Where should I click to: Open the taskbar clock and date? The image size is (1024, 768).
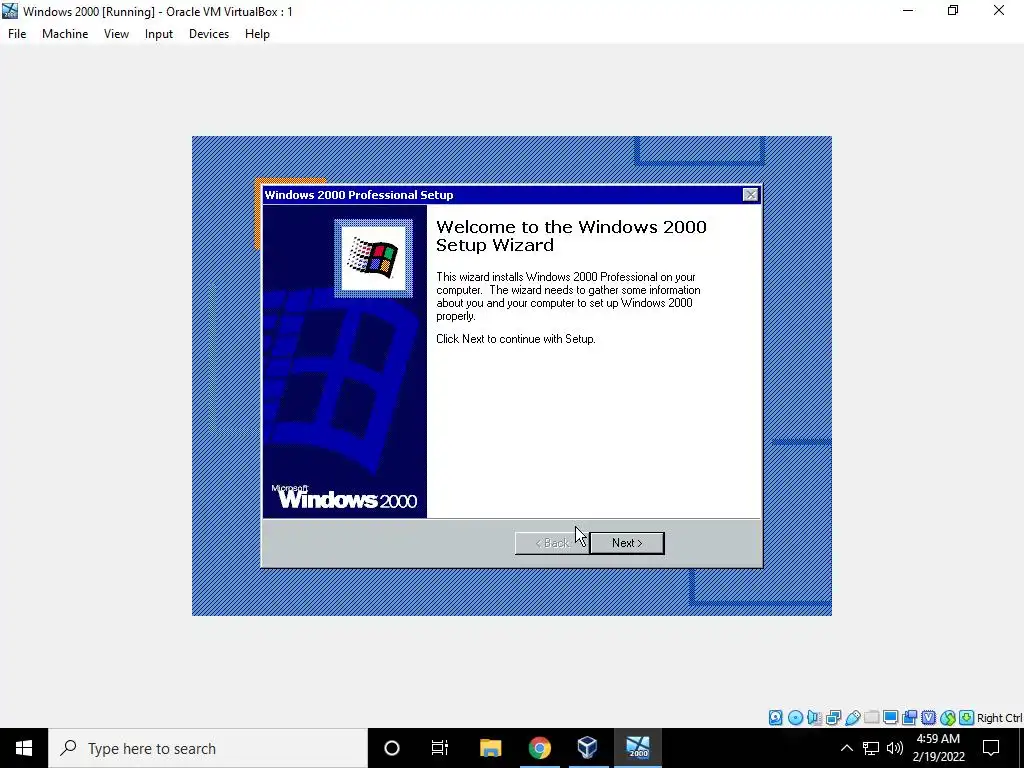(938, 748)
